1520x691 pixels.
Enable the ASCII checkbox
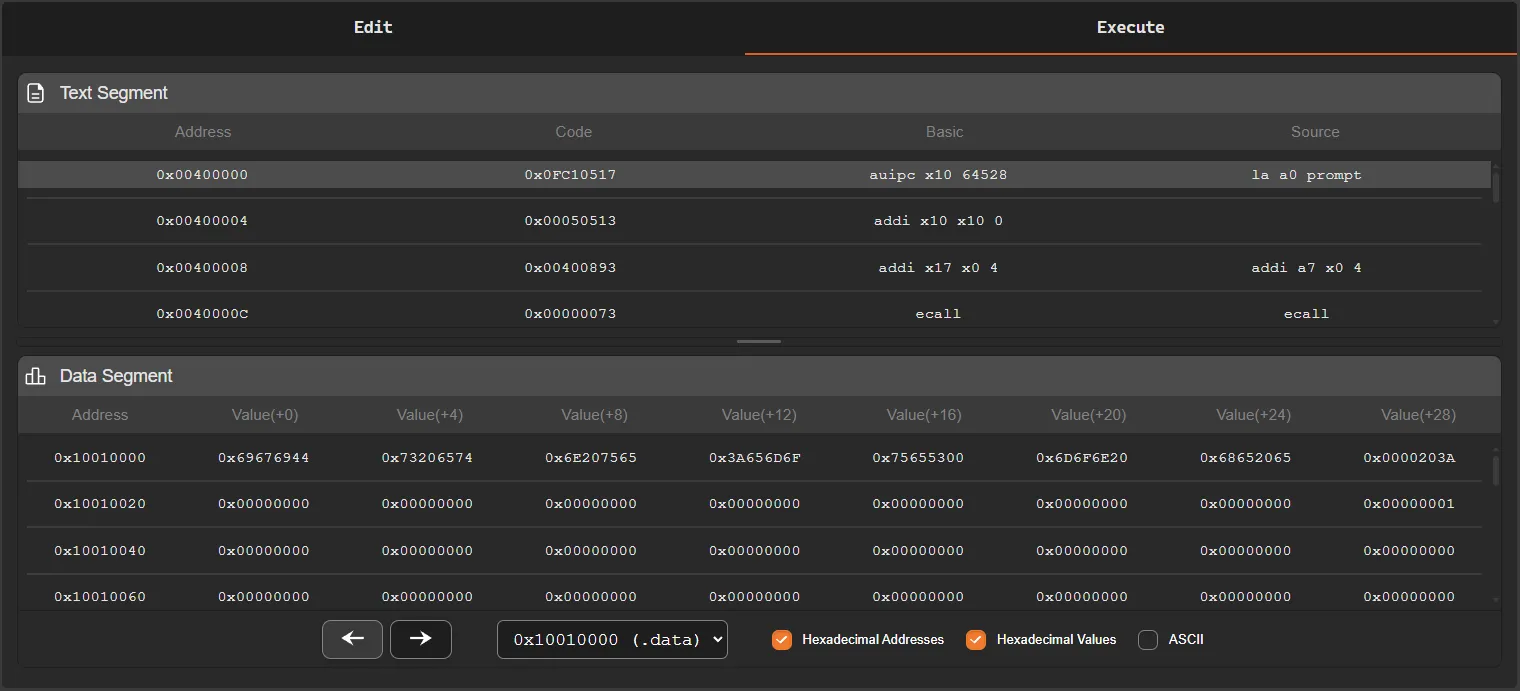[x=1148, y=640]
